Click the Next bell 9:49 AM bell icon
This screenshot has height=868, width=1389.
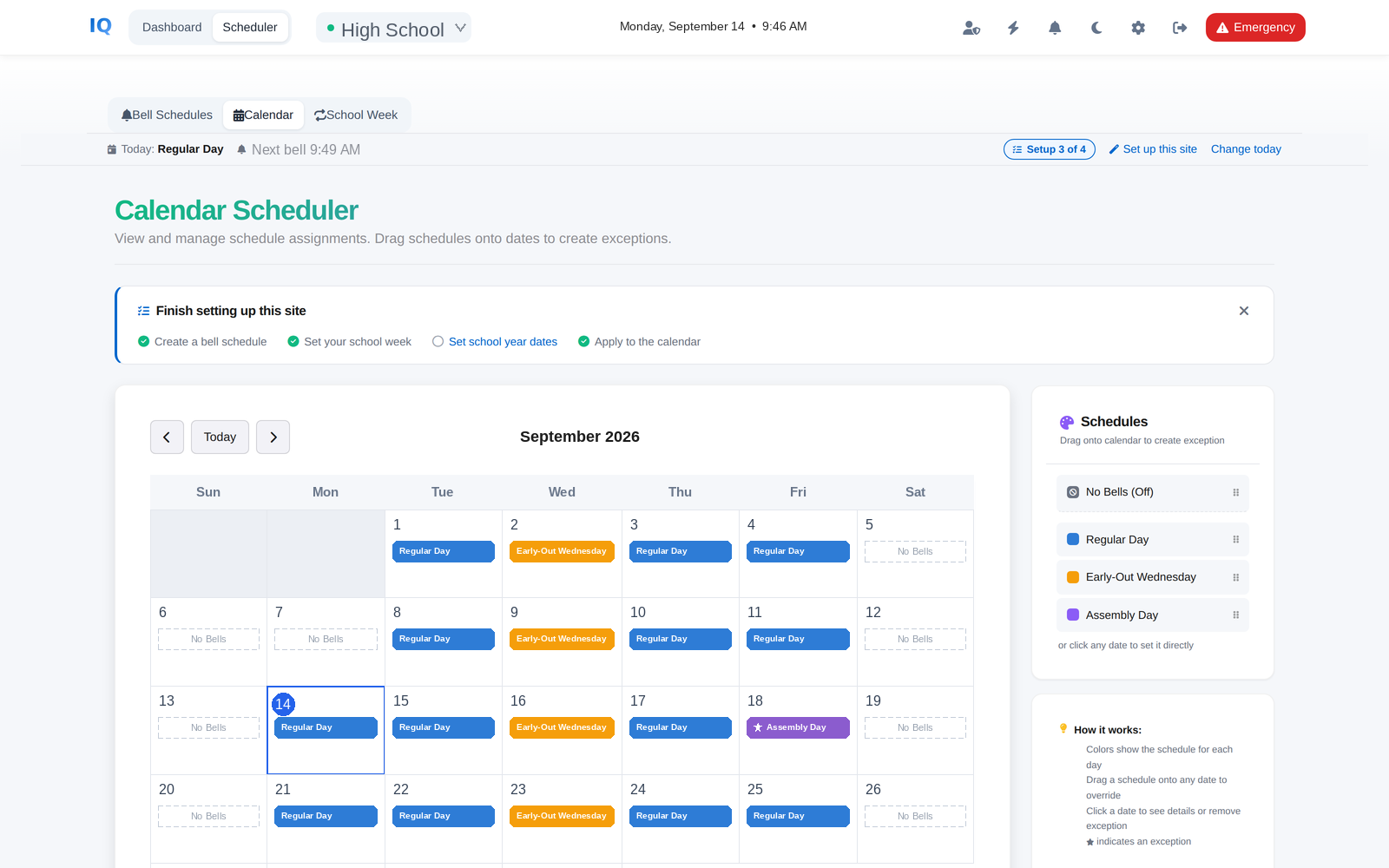(241, 149)
